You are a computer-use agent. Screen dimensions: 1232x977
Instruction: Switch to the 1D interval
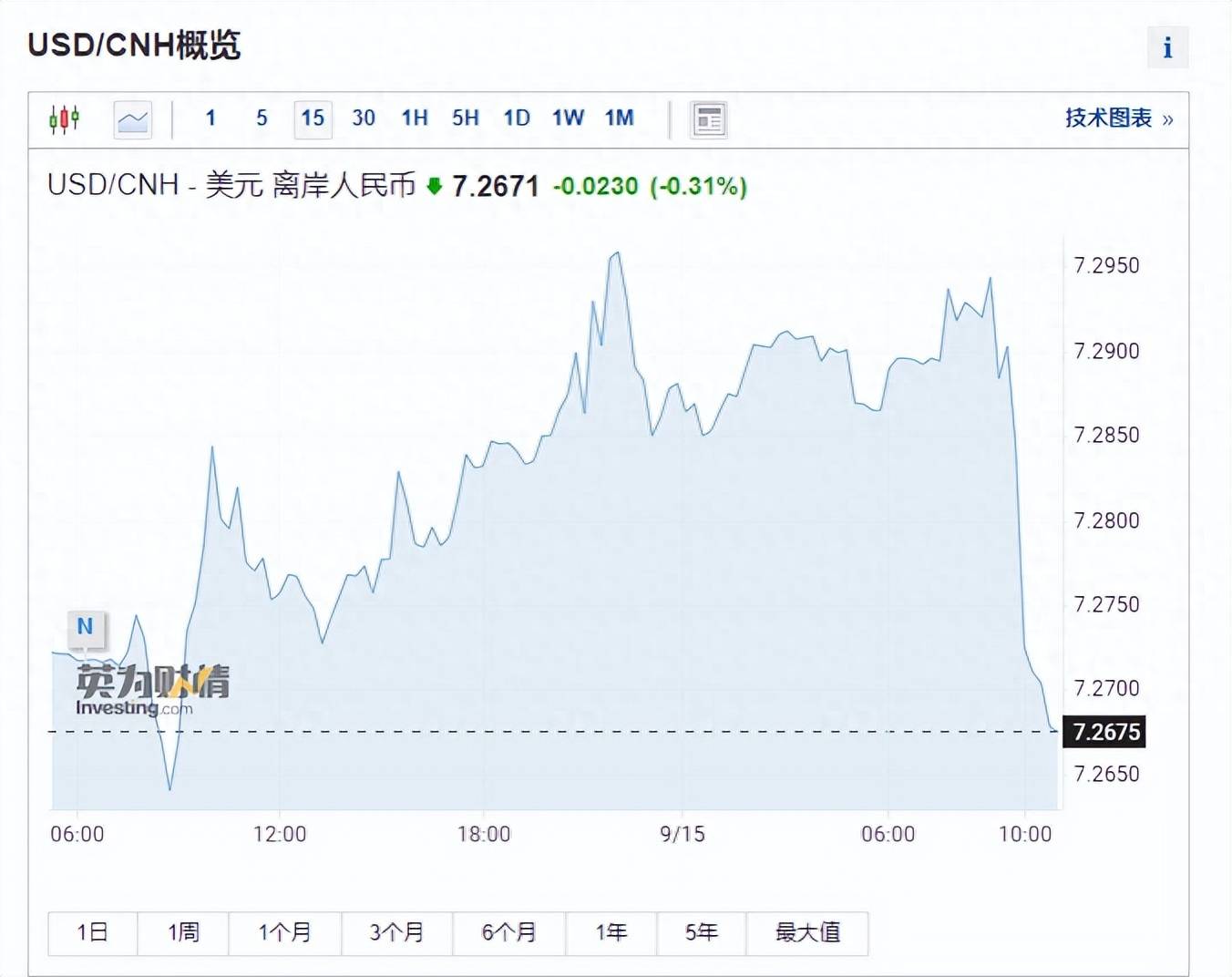tap(517, 118)
